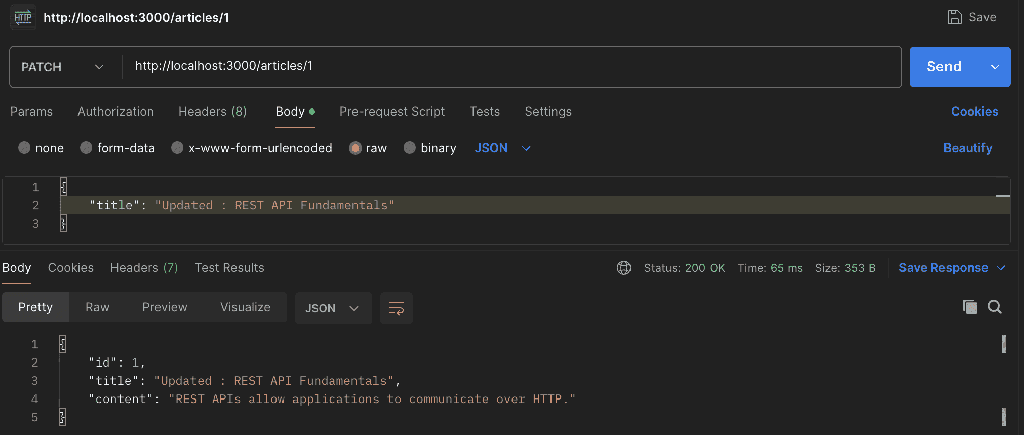This screenshot has height=435, width=1024.
Task: Open the response JSON format dropdown
Action: point(333,308)
